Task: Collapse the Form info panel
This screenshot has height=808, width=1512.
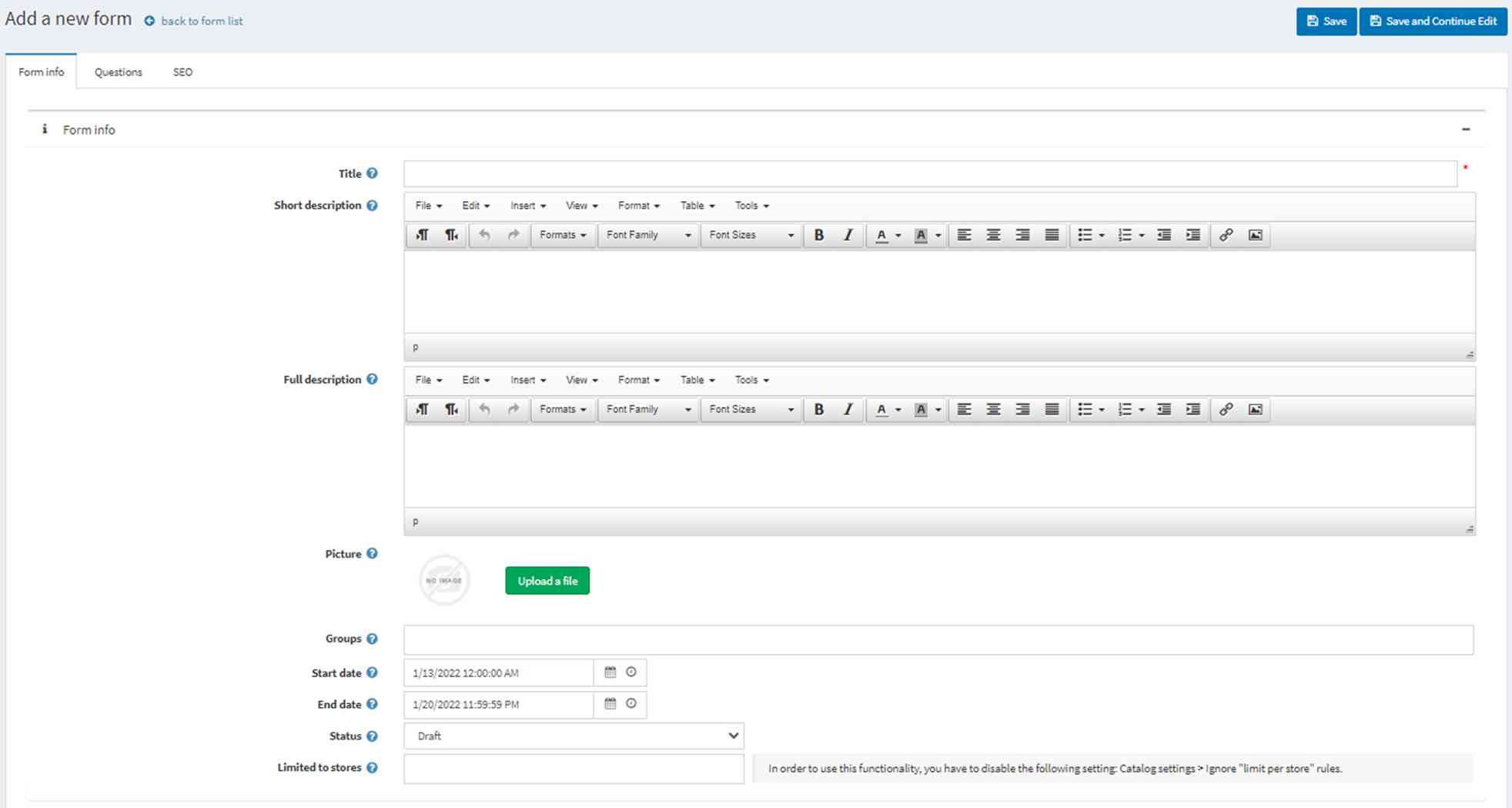Action: point(1466,129)
